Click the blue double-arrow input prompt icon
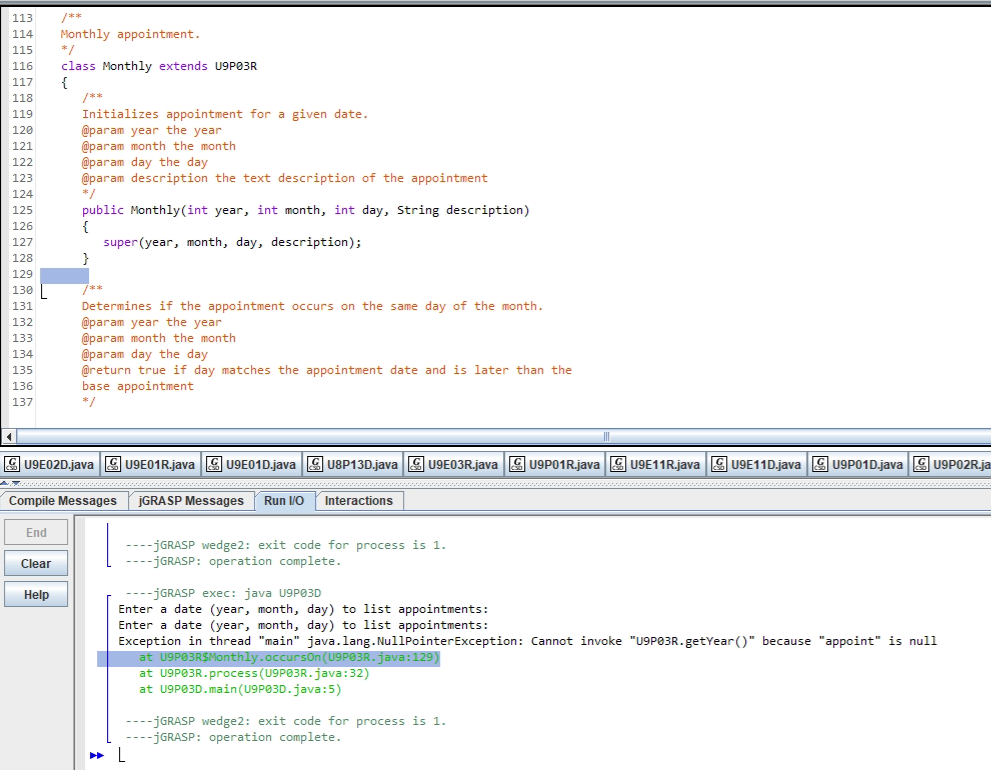This screenshot has height=770, width=991. pyautogui.click(x=96, y=755)
